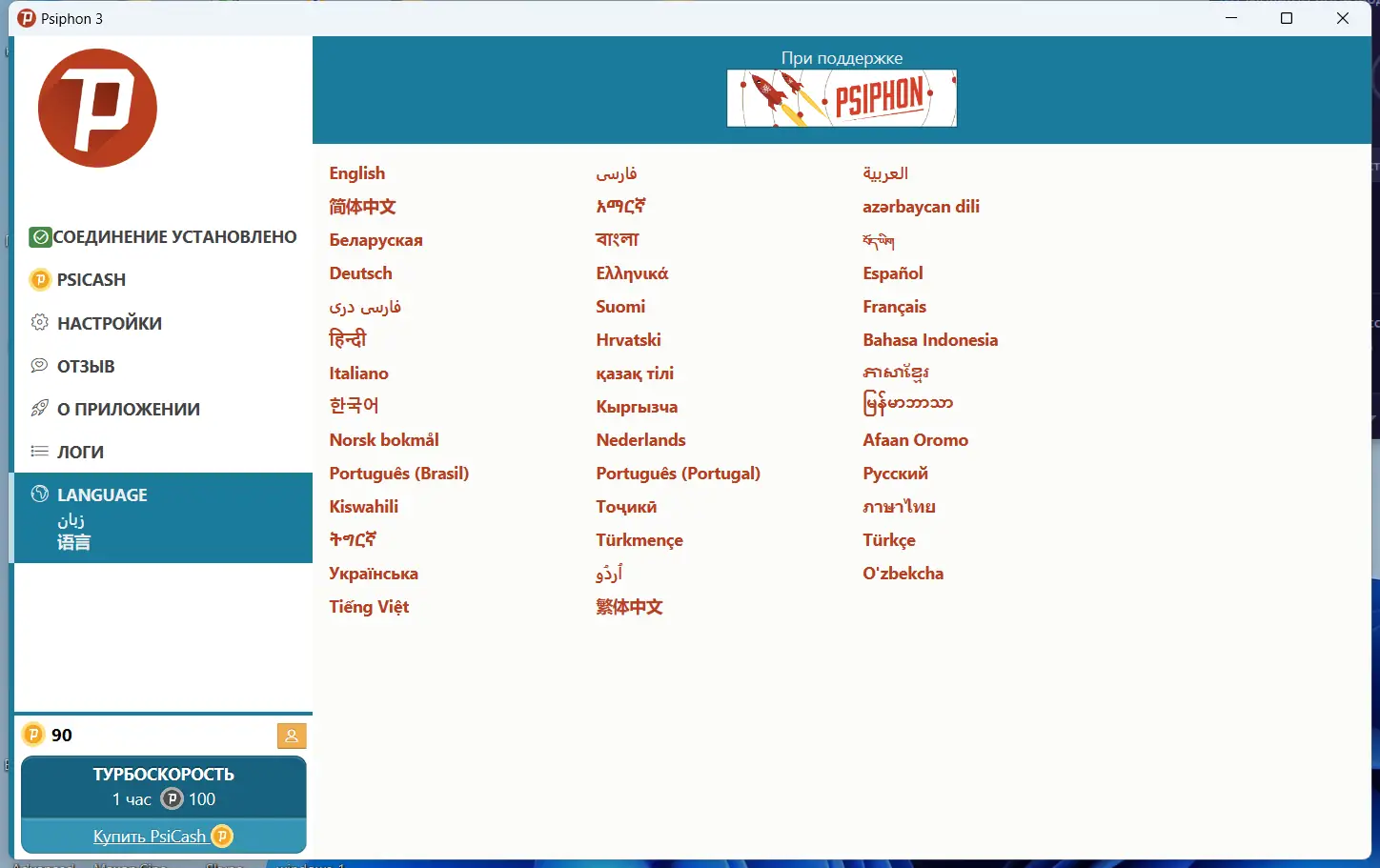
Task: Maximize the Psiphon 3 window
Action: tap(1287, 18)
